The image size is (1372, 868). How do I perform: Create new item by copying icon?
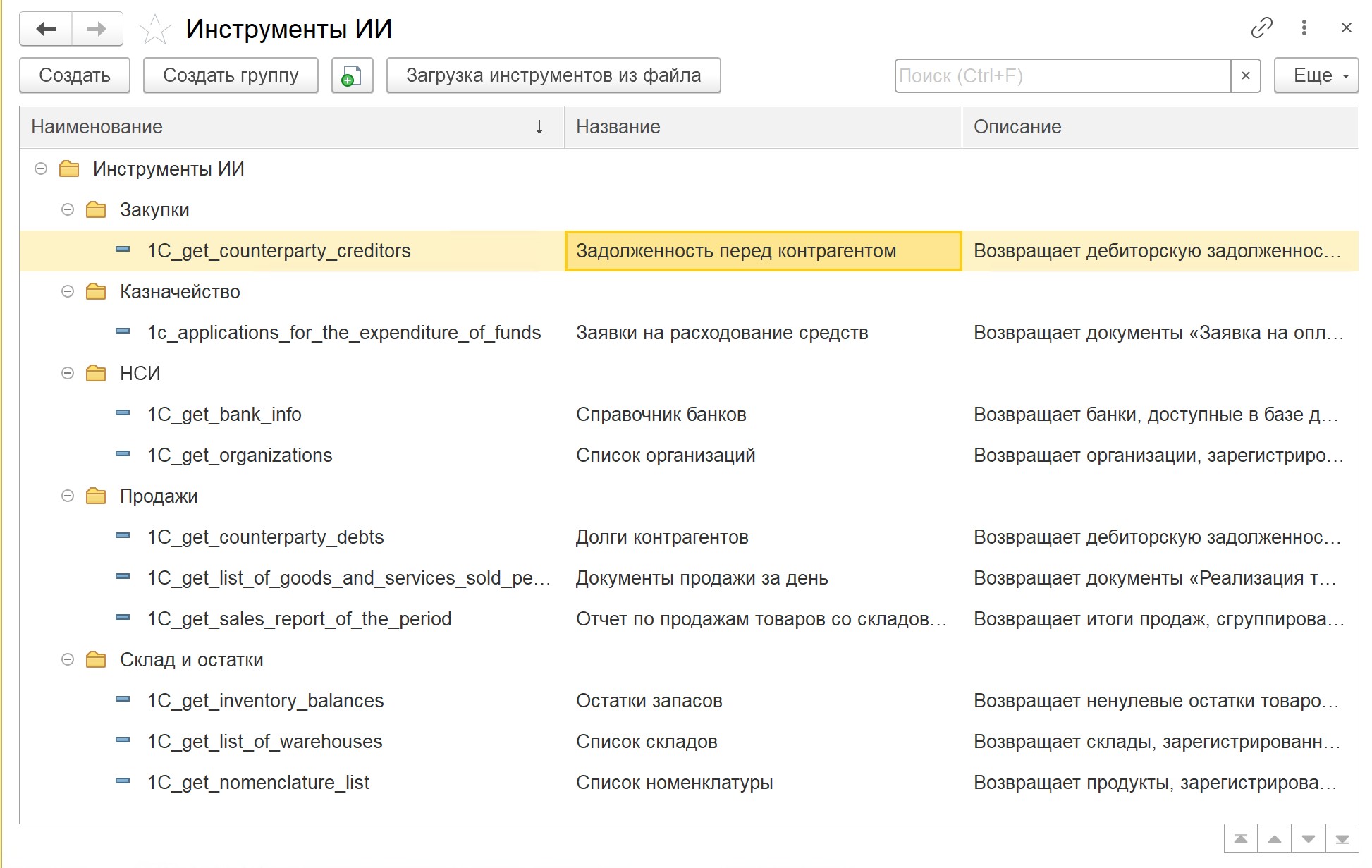point(352,75)
